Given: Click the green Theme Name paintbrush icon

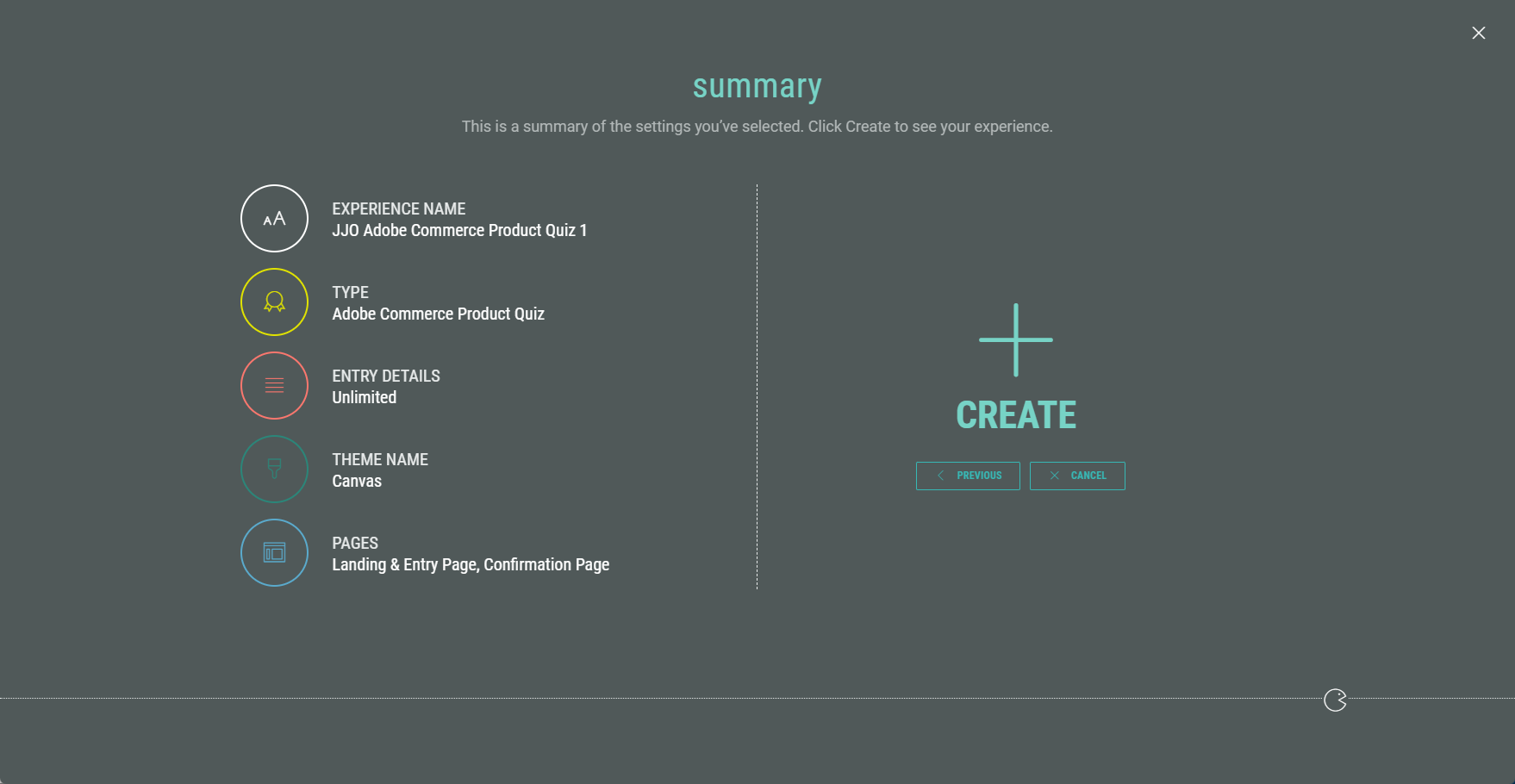Looking at the screenshot, I should (274, 470).
